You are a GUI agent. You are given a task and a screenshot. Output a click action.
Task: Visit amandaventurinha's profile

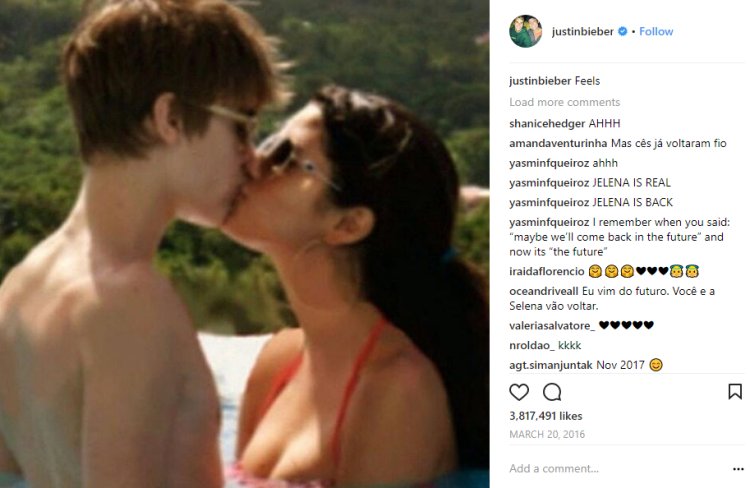[558, 143]
